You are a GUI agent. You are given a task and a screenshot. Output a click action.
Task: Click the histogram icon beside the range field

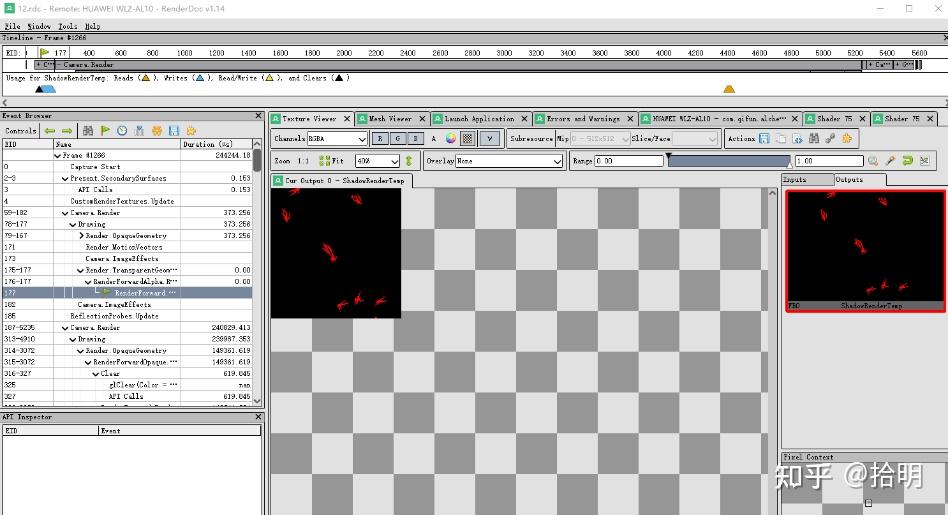[924, 161]
